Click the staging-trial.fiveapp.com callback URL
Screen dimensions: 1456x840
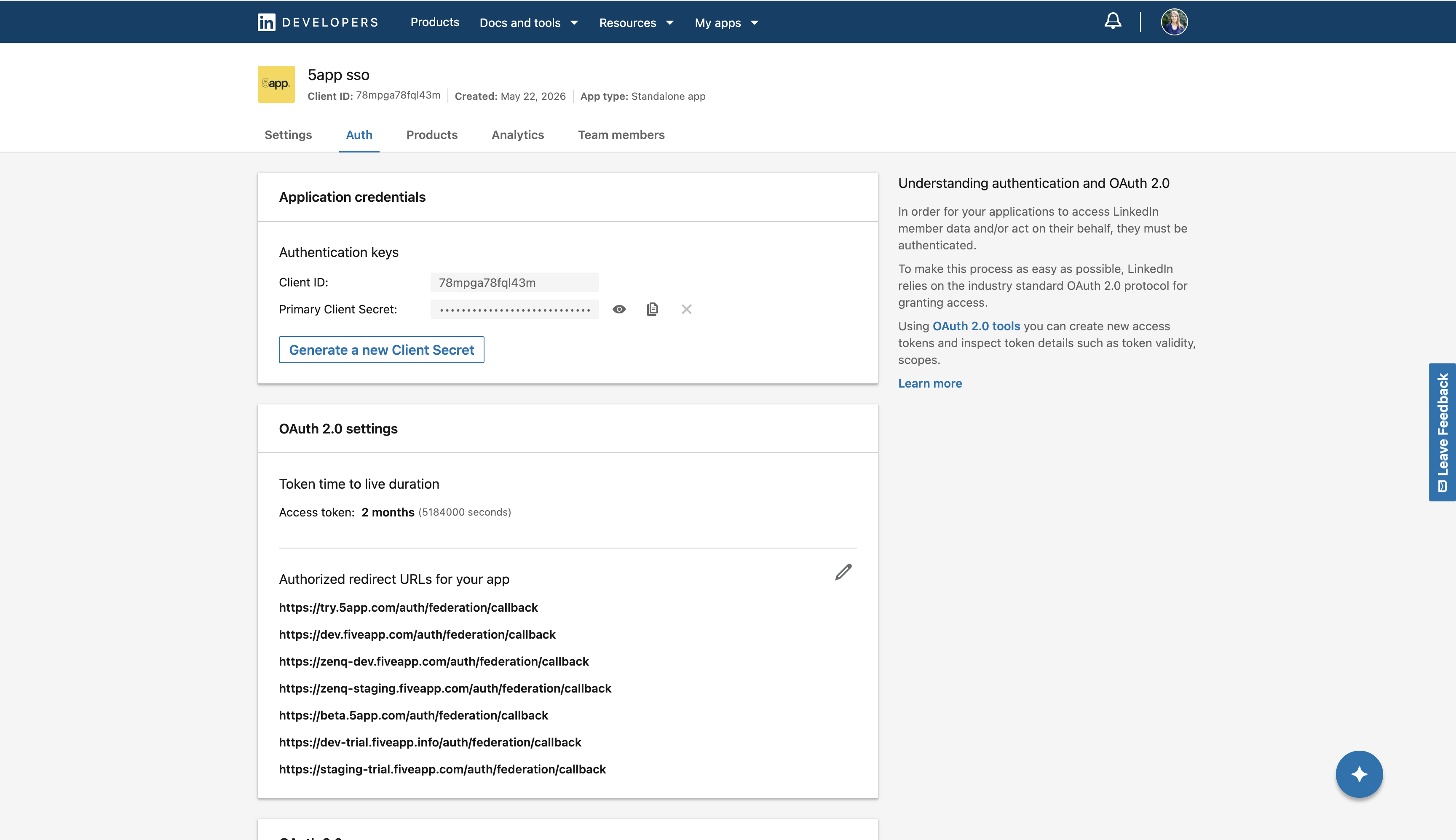click(442, 770)
